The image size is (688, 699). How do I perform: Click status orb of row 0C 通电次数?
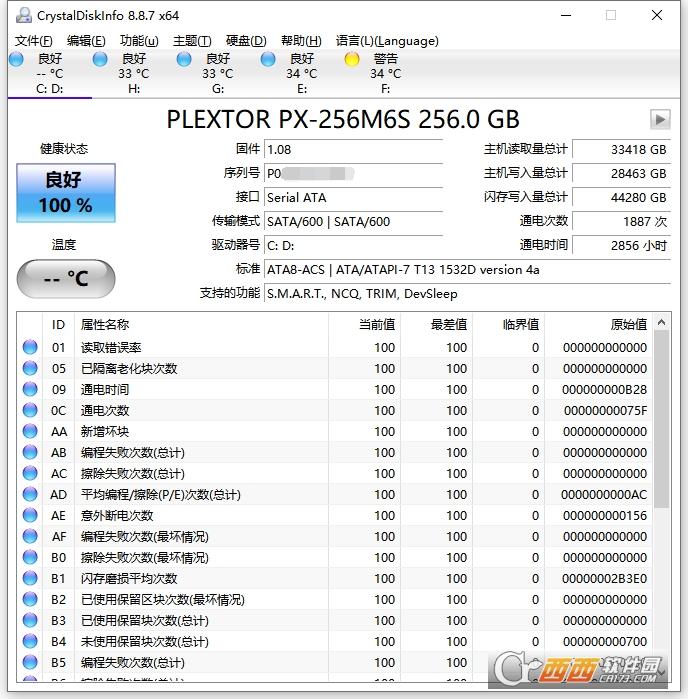point(30,410)
